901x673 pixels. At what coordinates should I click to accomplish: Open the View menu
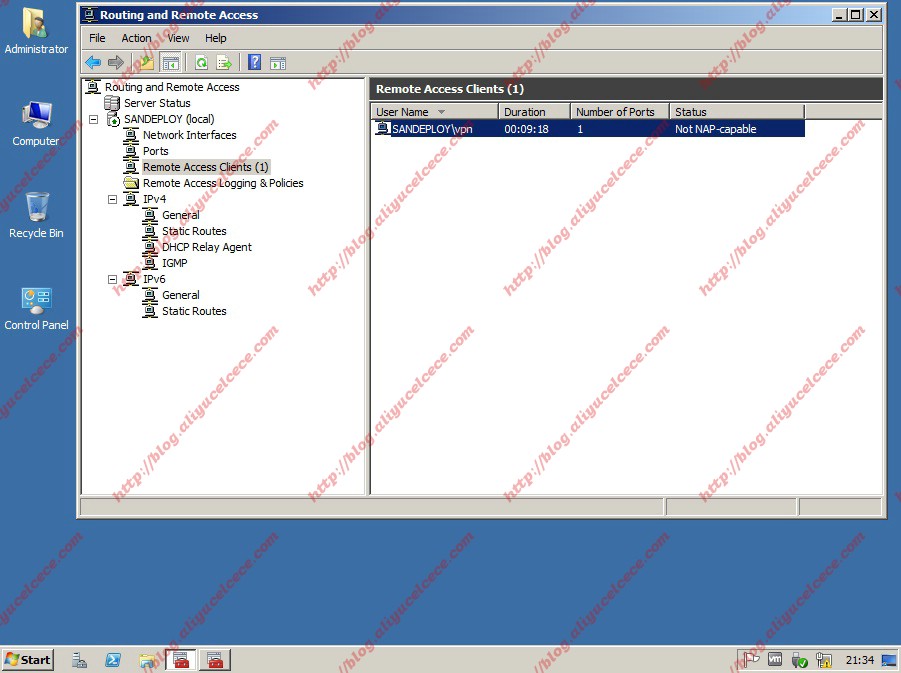pyautogui.click(x=178, y=38)
